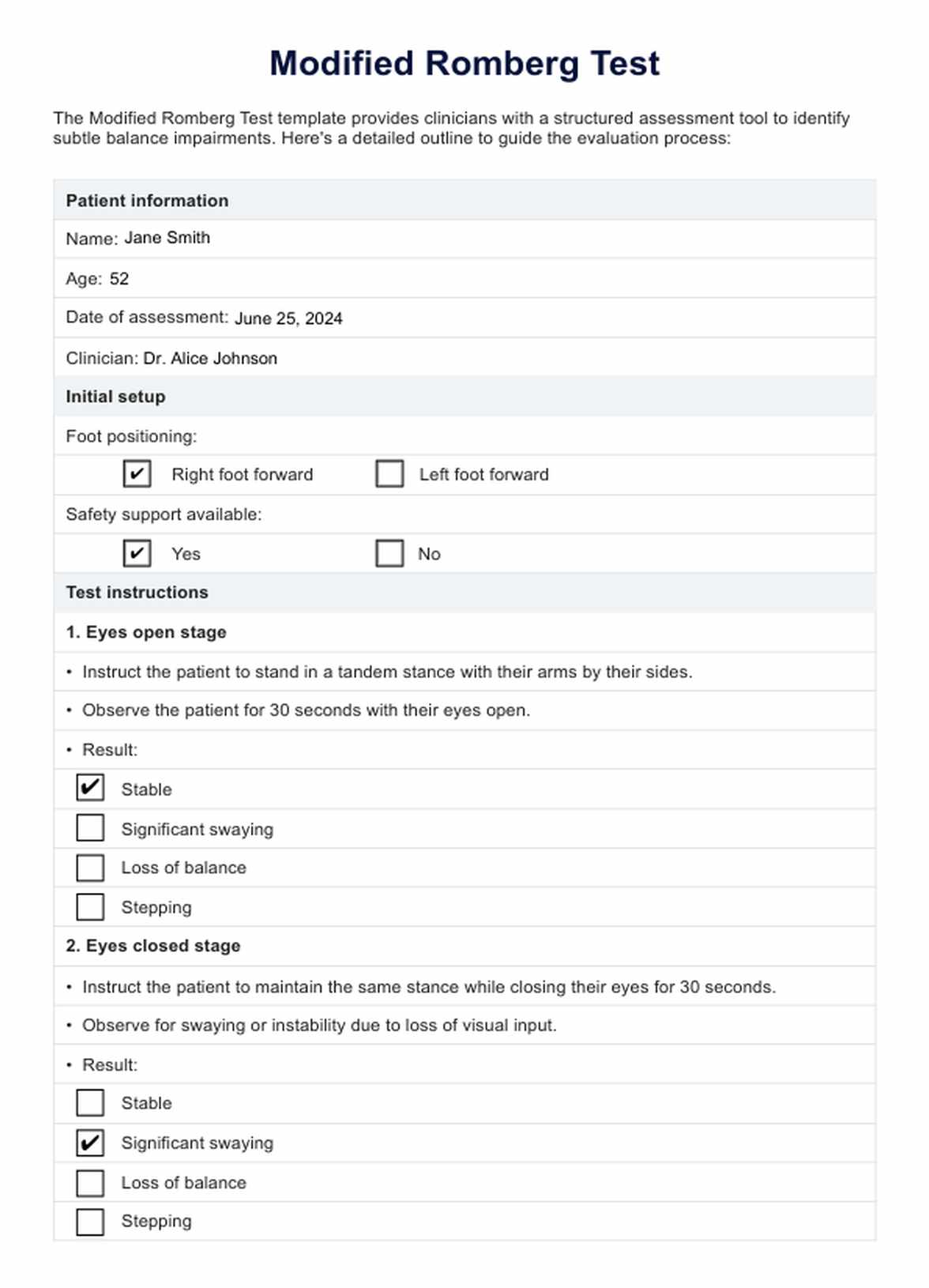Image resolution: width=929 pixels, height=1288 pixels.
Task: Check Loss of balance under Eyes open stage
Action: (x=90, y=867)
